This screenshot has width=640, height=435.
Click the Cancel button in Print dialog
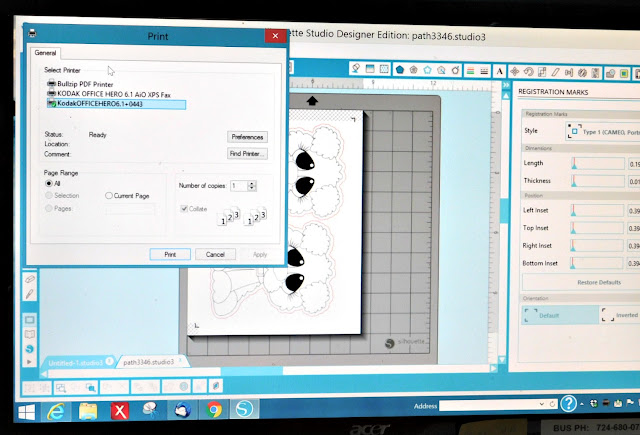(215, 254)
